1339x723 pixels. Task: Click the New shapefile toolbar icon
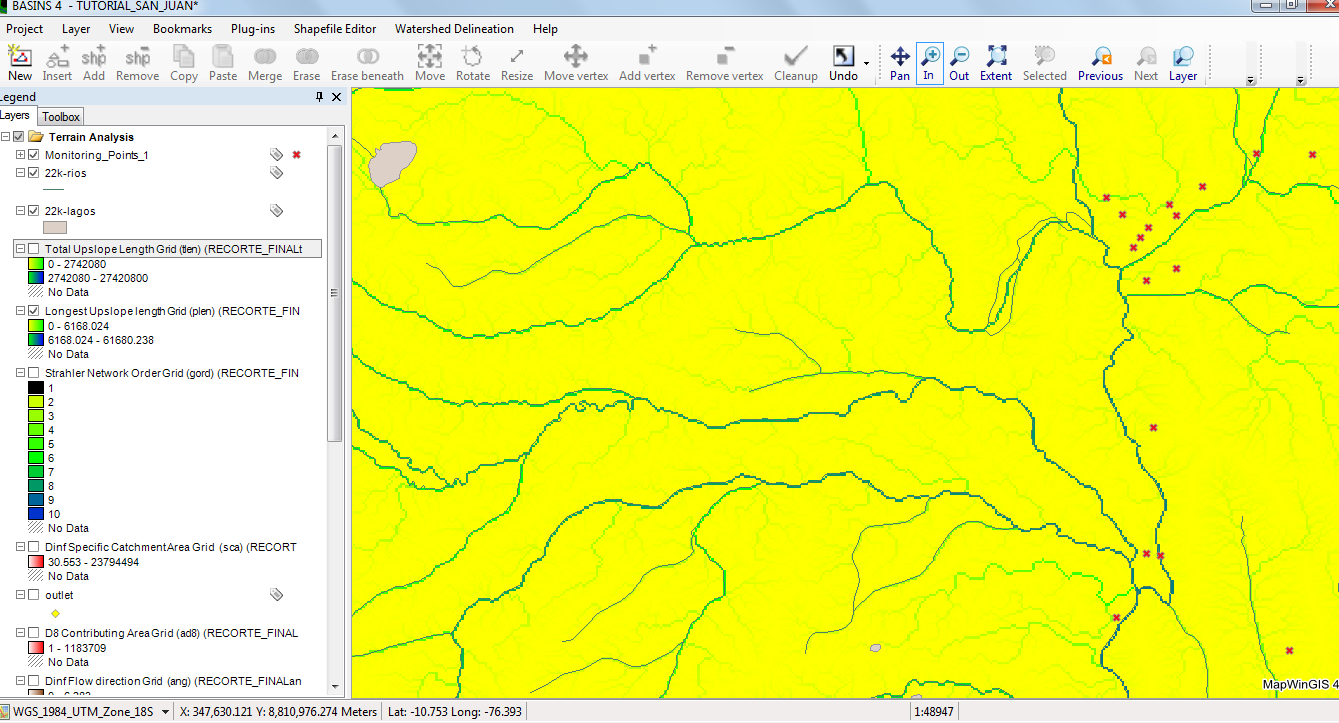pos(19,63)
